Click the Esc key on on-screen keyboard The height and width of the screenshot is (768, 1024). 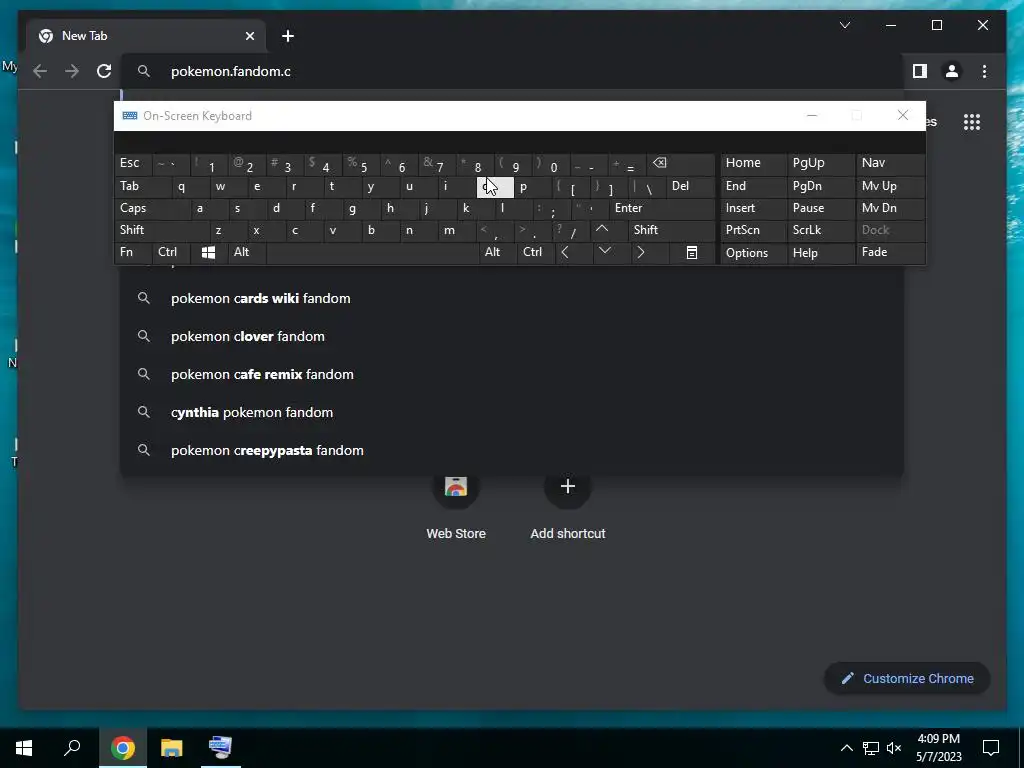pos(133,163)
